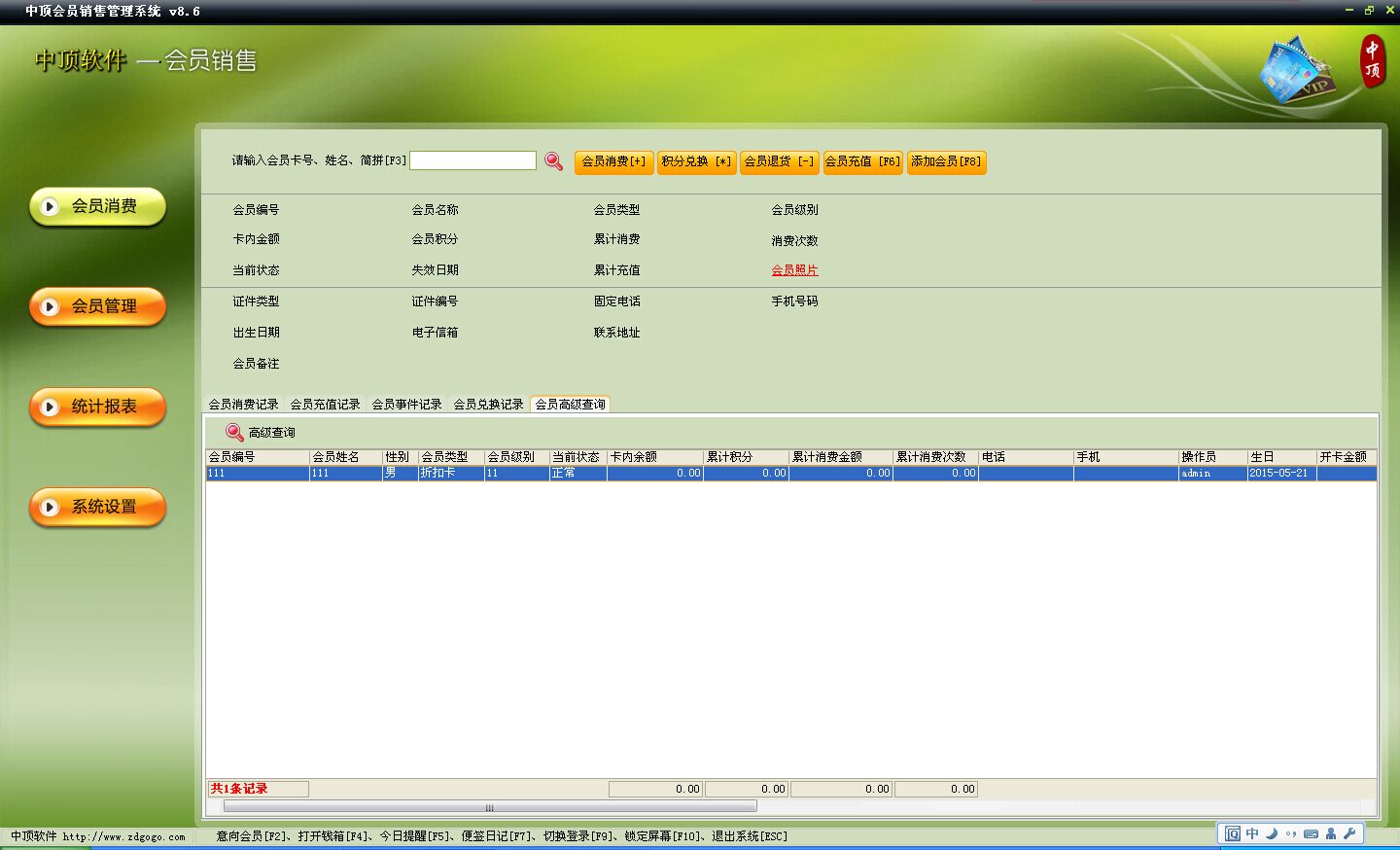Open the 会员兑换记录 tab
The width and height of the screenshot is (1400, 850).
[x=488, y=405]
